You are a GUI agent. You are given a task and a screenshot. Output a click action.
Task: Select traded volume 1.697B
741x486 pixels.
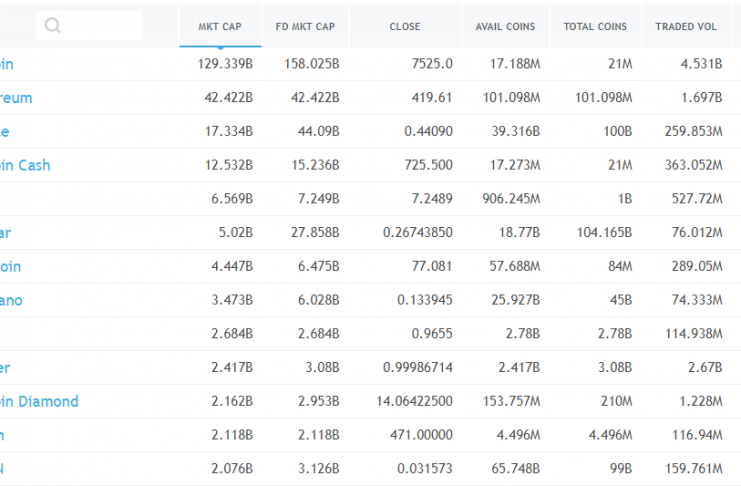point(701,97)
